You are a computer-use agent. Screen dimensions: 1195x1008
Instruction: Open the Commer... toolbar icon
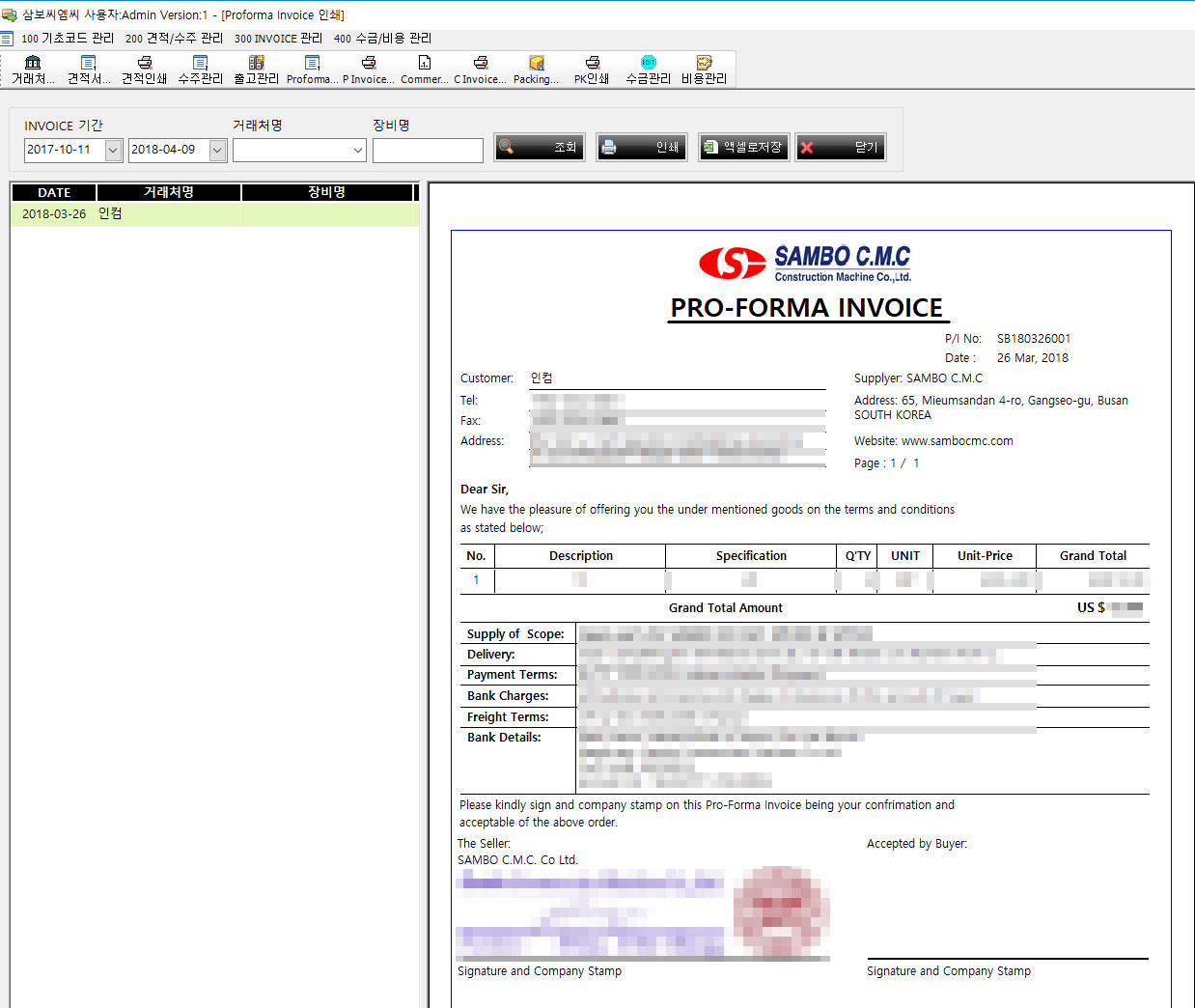pyautogui.click(x=425, y=70)
